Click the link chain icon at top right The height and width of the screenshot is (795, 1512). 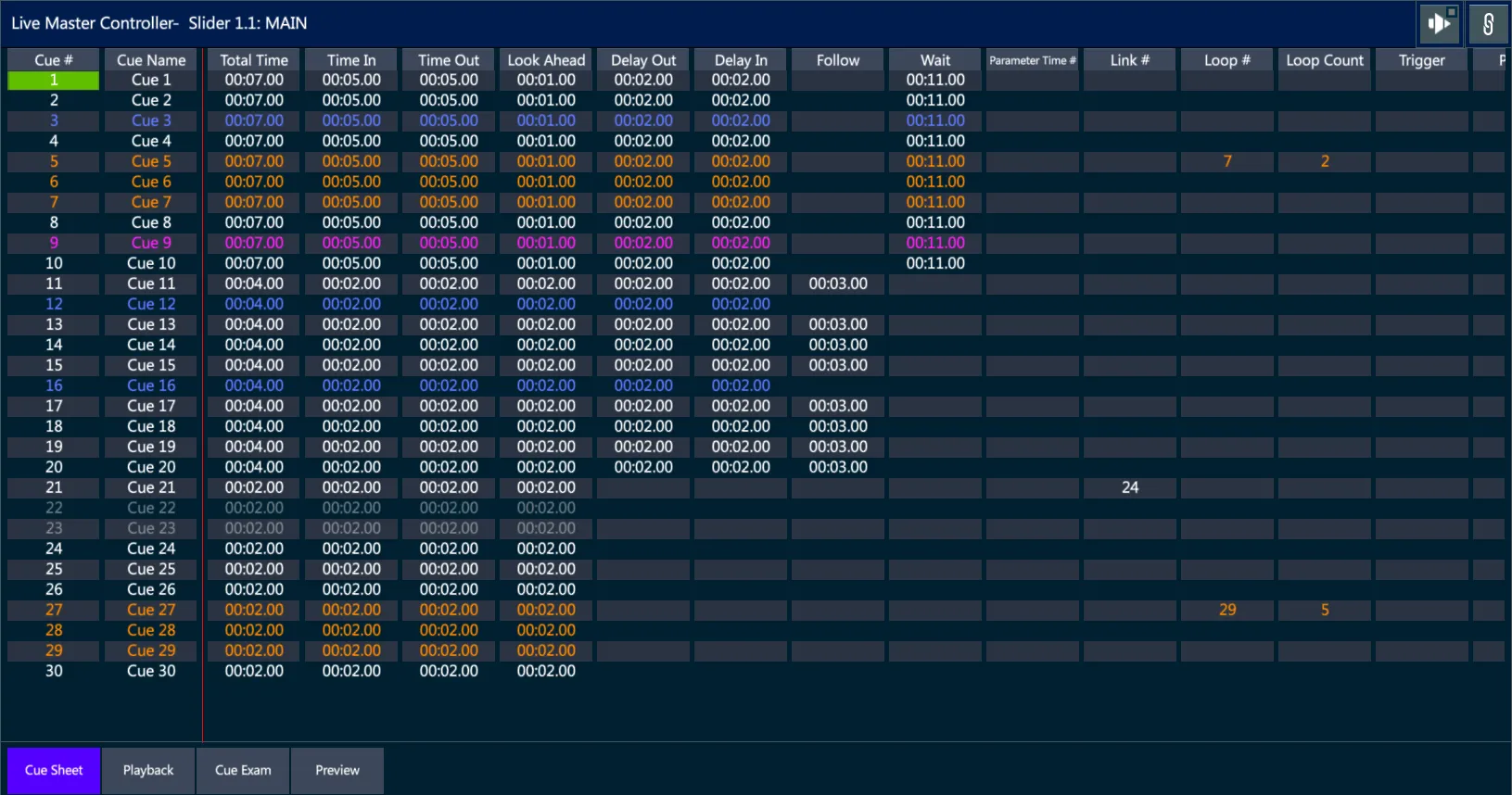tap(1488, 23)
